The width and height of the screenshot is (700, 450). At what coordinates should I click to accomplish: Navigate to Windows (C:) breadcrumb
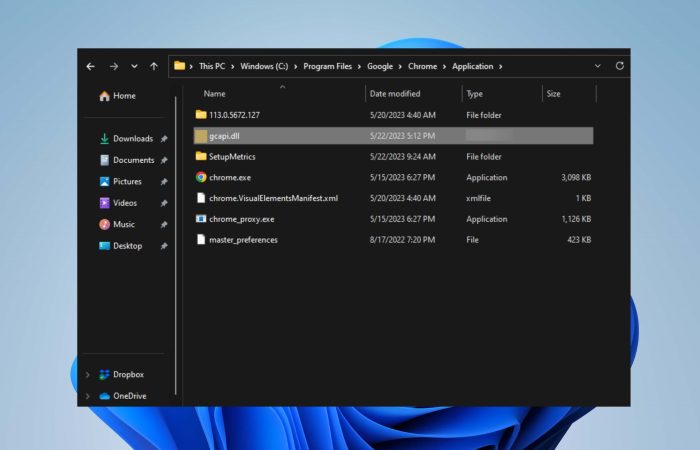point(264,67)
